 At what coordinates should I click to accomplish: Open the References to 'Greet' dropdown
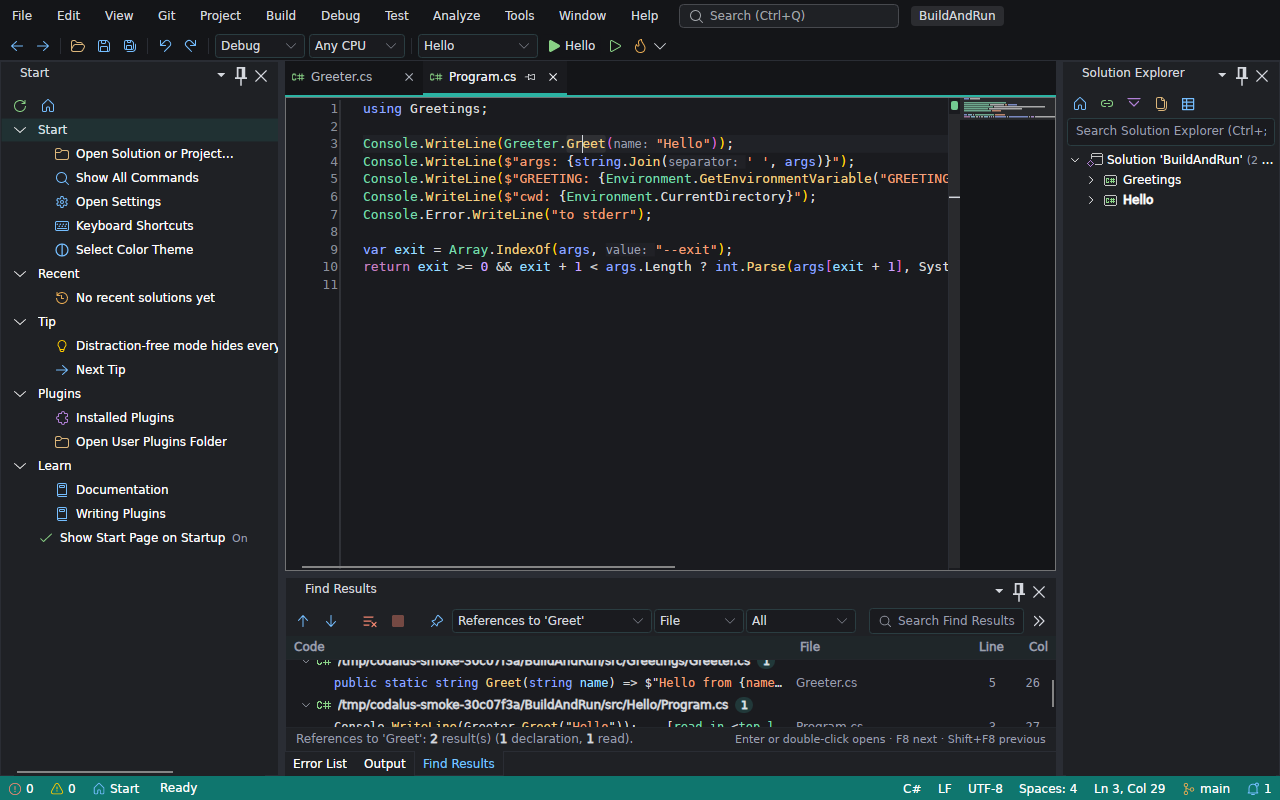[552, 621]
